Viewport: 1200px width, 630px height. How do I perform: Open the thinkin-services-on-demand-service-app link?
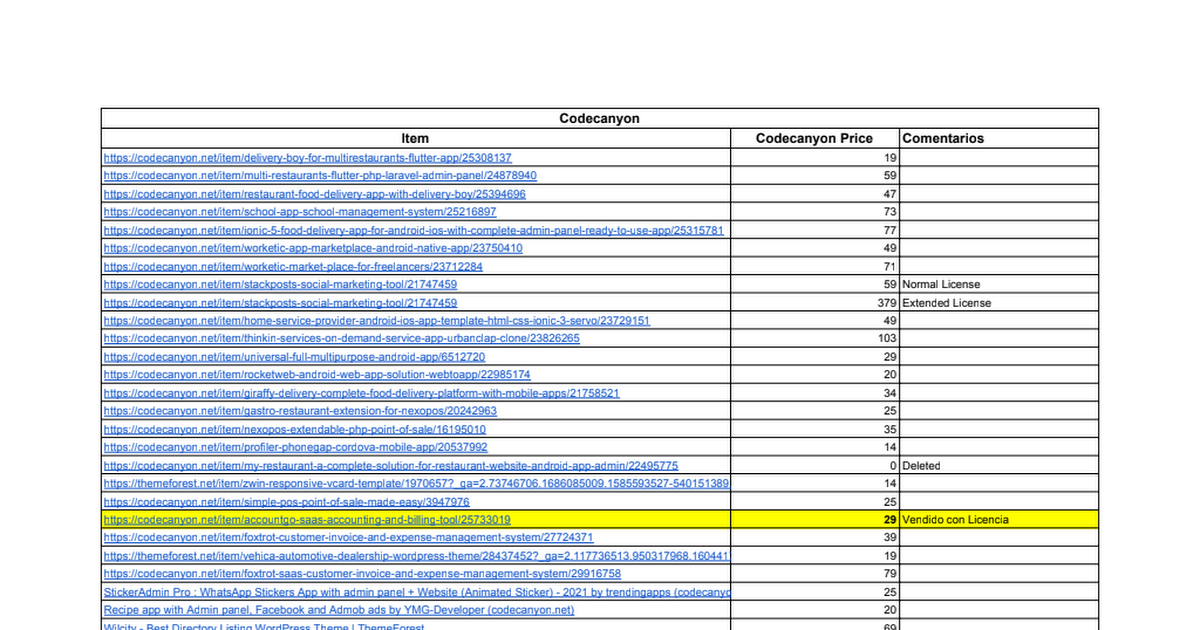pos(342,338)
